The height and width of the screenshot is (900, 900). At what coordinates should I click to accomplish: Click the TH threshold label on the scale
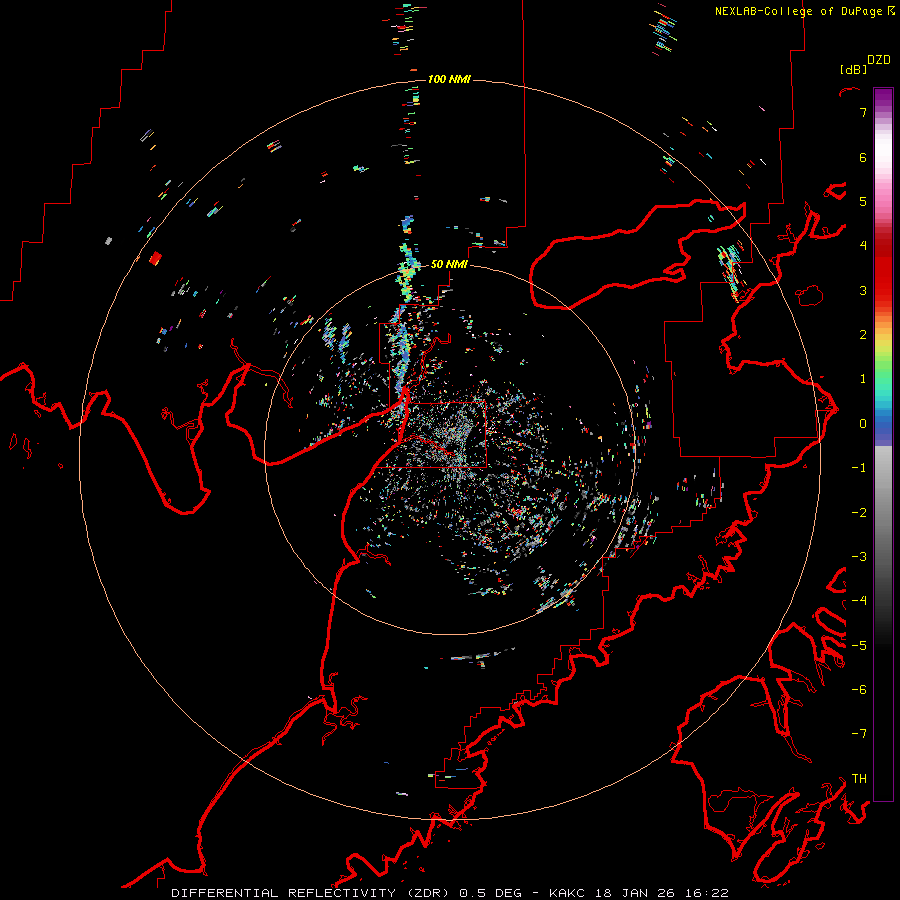859,779
